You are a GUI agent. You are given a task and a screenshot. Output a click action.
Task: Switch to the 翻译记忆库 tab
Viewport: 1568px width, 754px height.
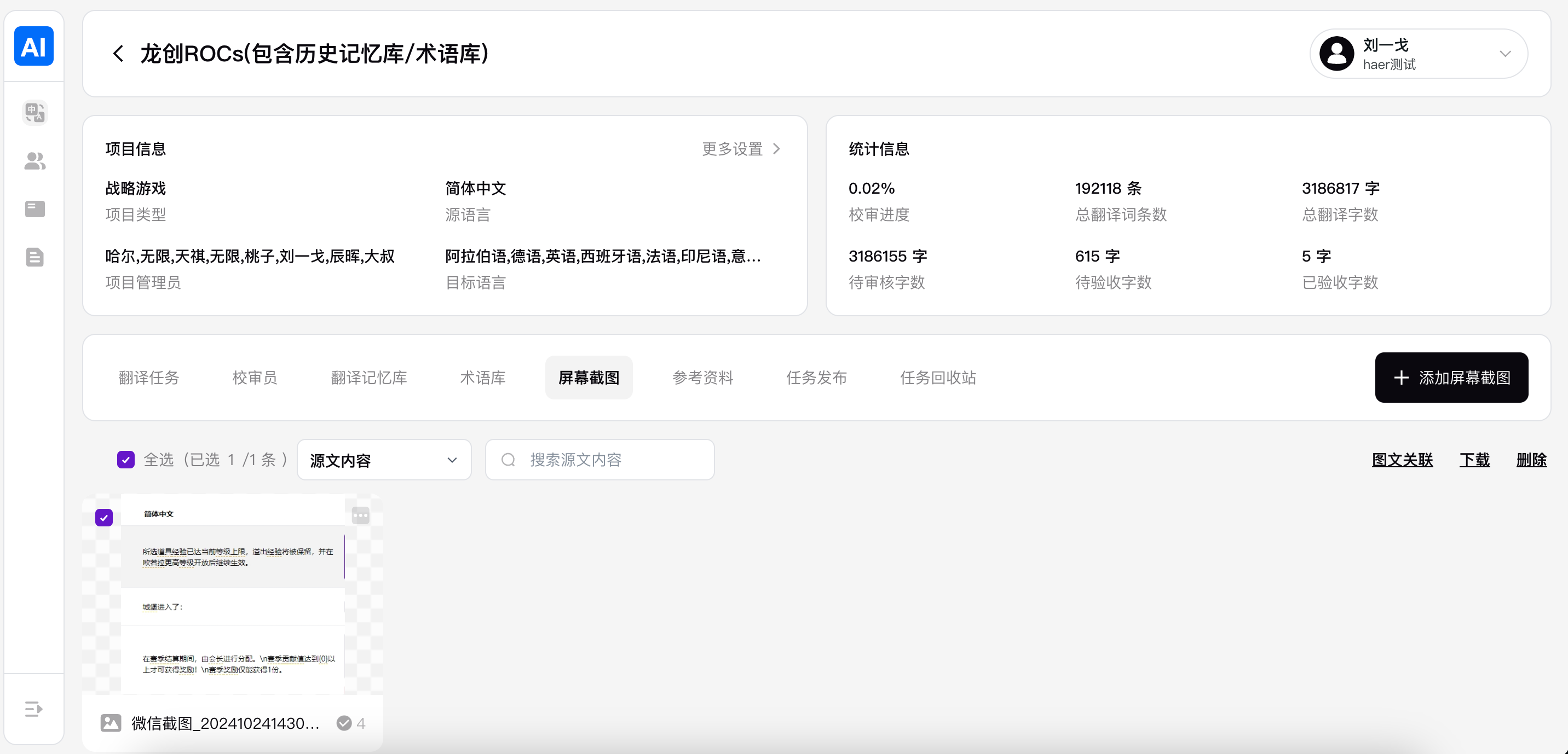coord(368,378)
